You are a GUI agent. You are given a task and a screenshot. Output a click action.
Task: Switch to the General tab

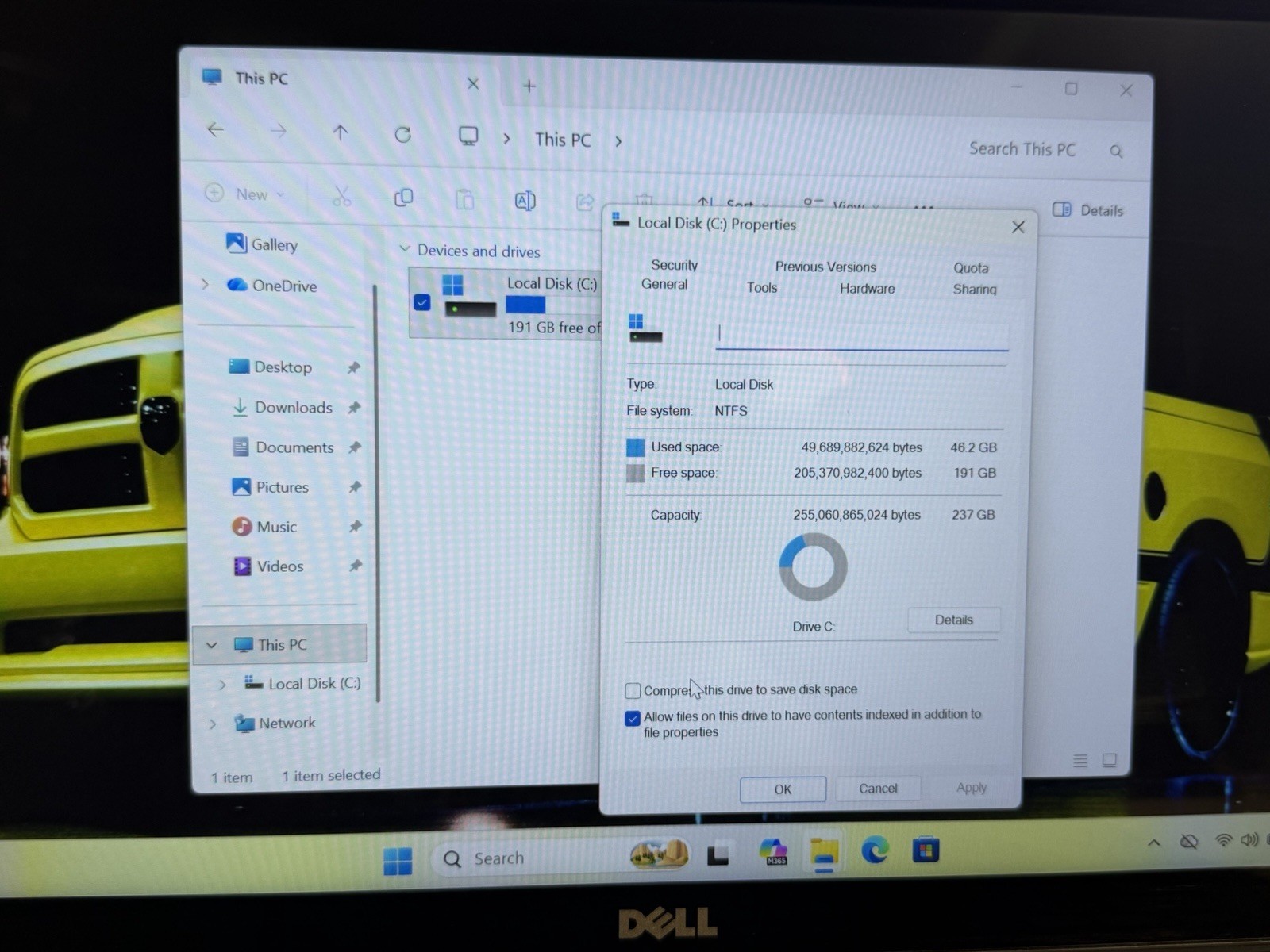coord(664,284)
